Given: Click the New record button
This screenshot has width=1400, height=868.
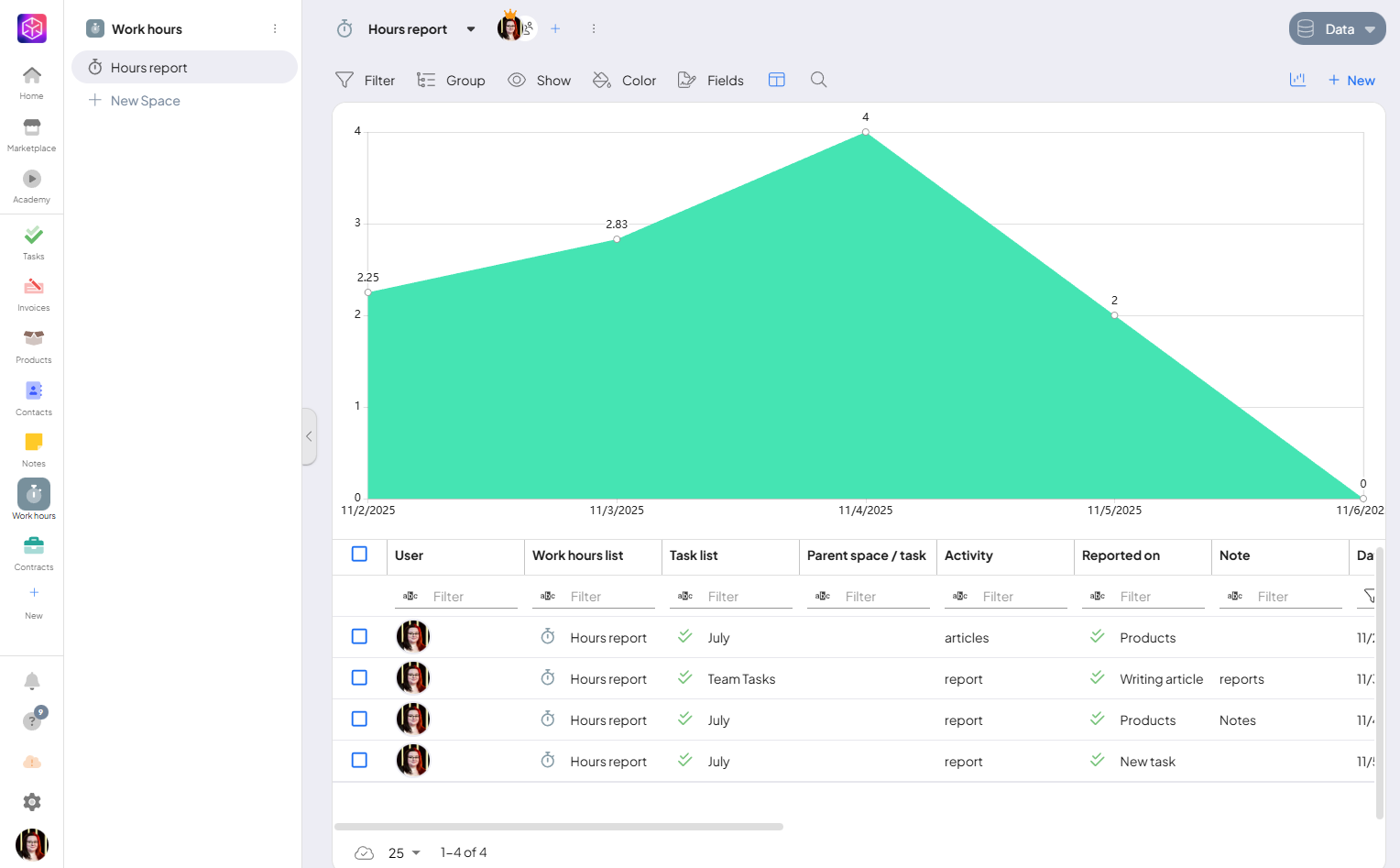Looking at the screenshot, I should (x=1351, y=81).
